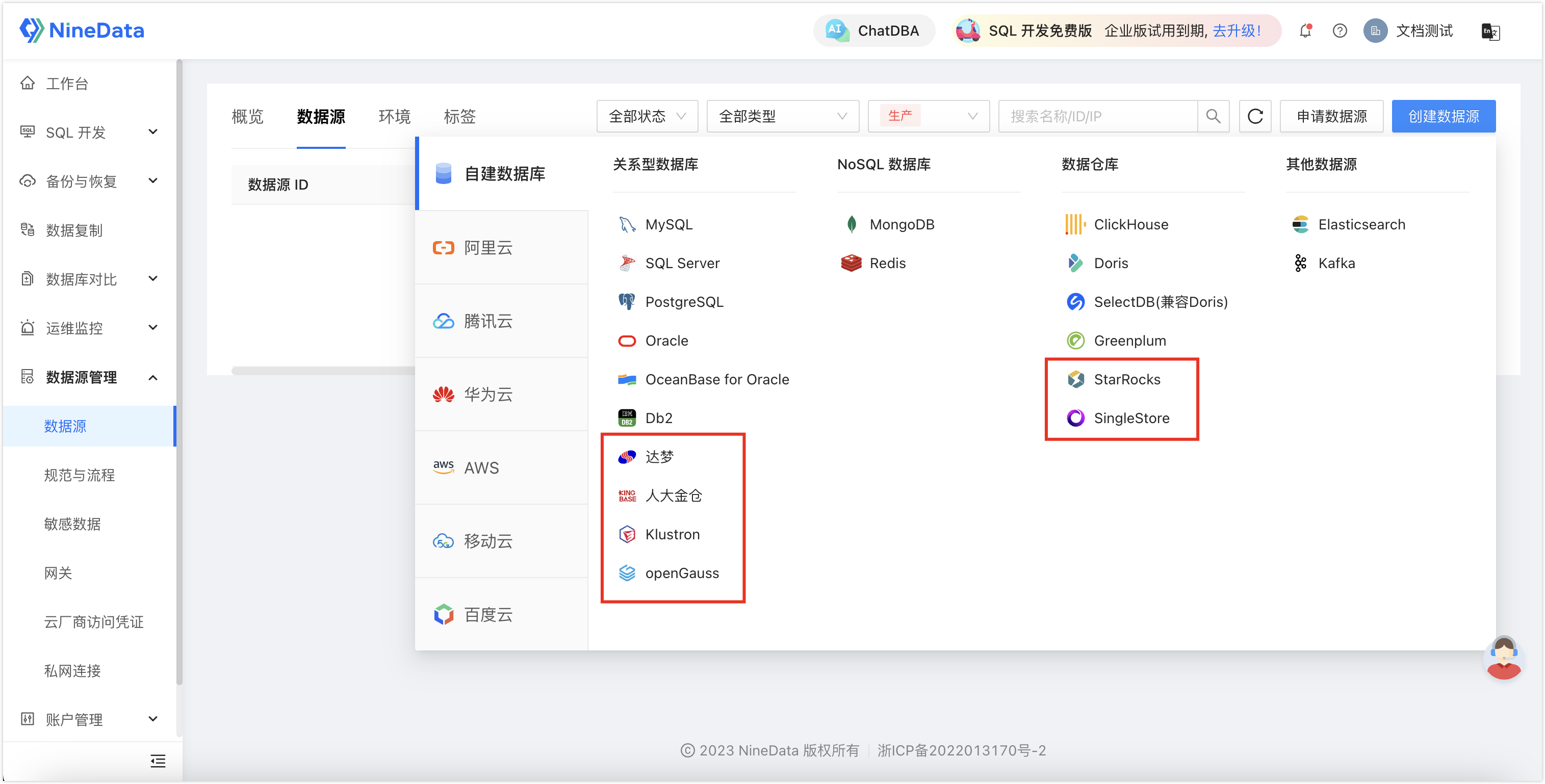Click the 申请数据源 button
This screenshot has height=784, width=1545.
click(x=1331, y=116)
